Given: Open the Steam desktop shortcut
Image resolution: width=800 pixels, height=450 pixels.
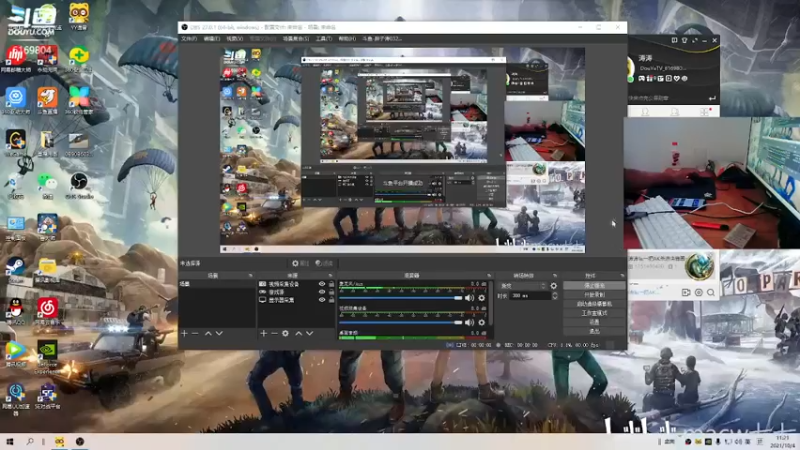Looking at the screenshot, I should click(16, 270).
